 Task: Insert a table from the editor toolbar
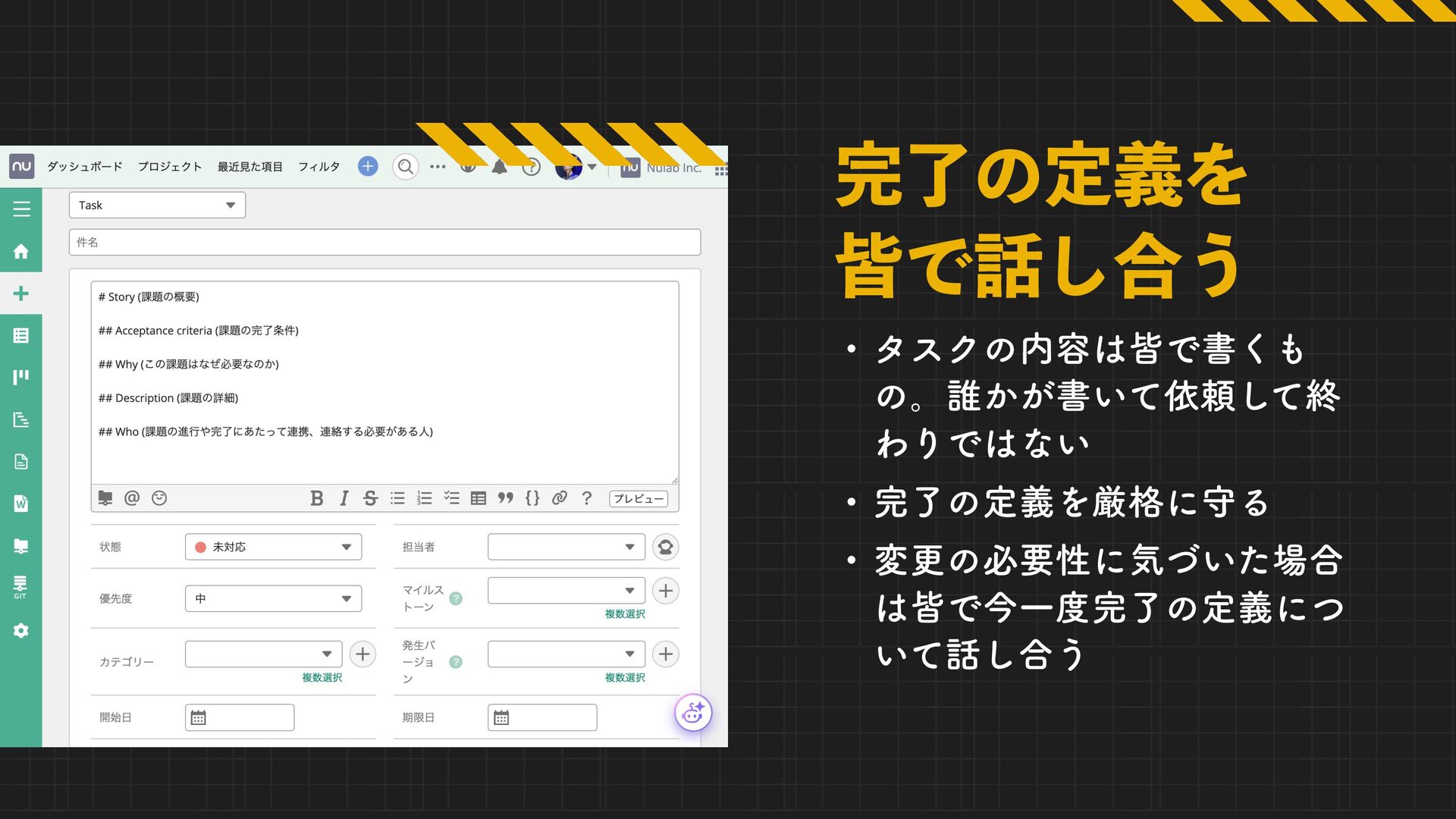[478, 498]
